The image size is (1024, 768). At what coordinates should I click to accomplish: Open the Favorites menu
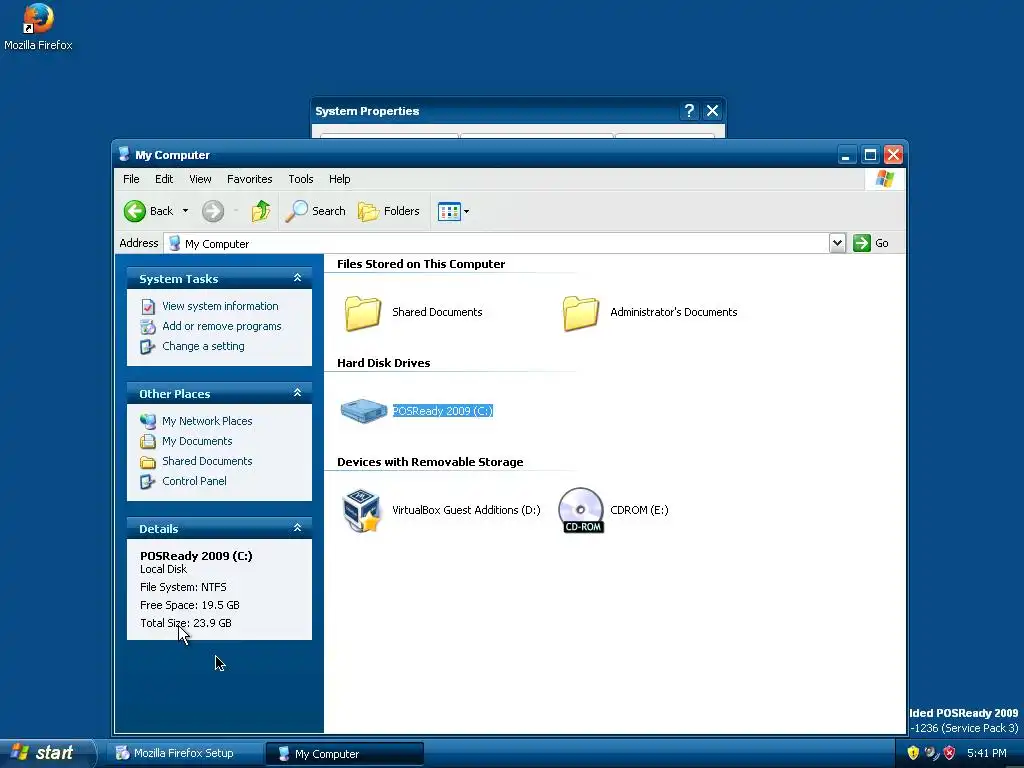click(x=249, y=179)
